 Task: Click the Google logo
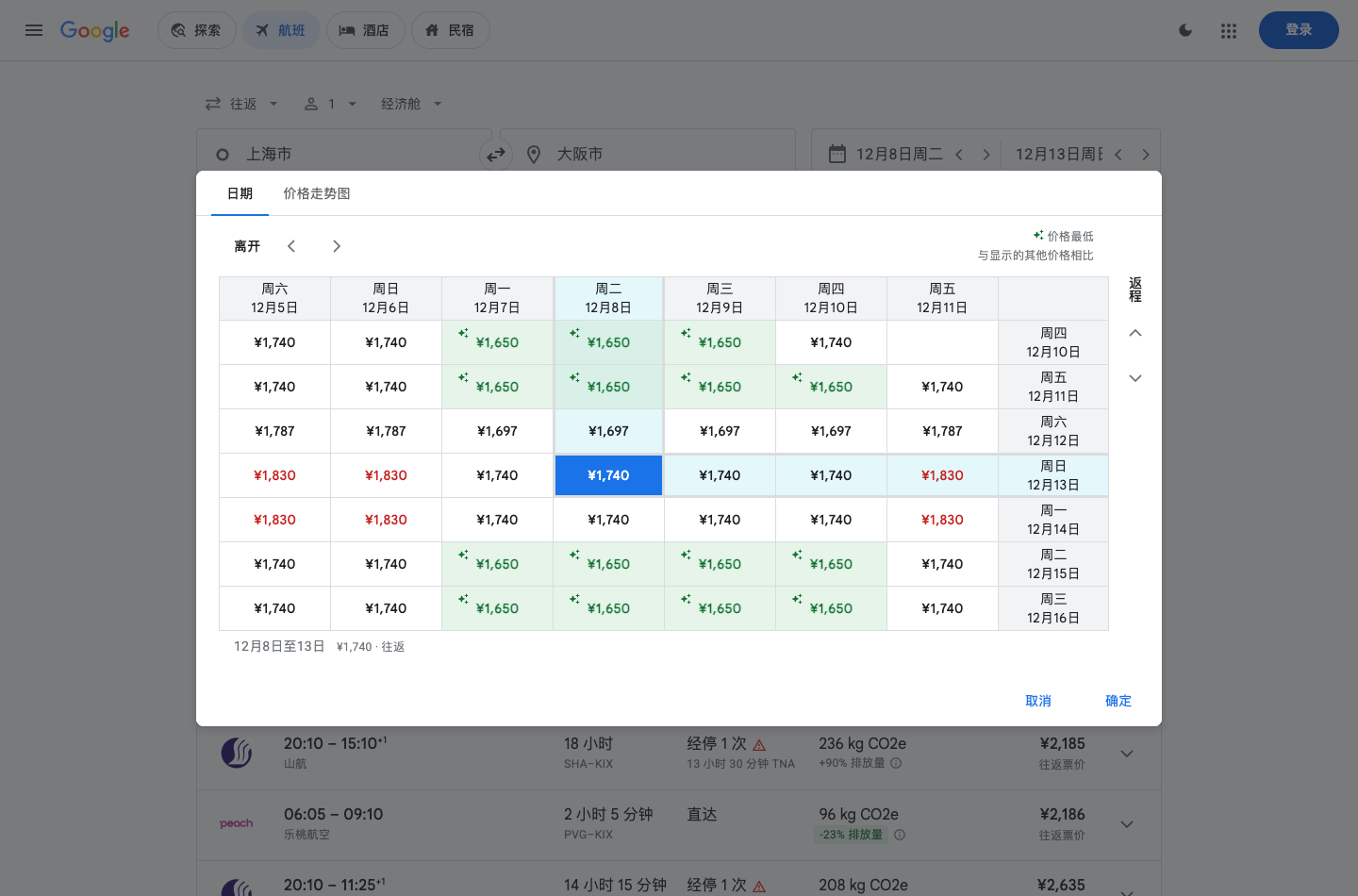tap(94, 30)
